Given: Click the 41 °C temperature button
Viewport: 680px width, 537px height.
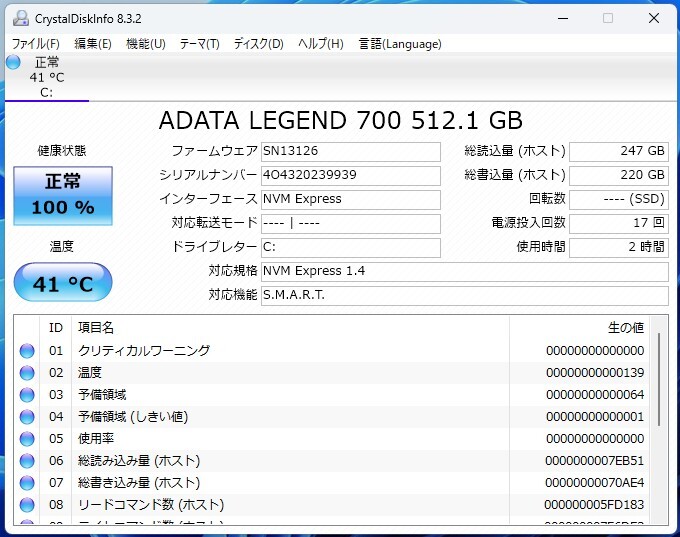Looking at the screenshot, I should point(63,282).
